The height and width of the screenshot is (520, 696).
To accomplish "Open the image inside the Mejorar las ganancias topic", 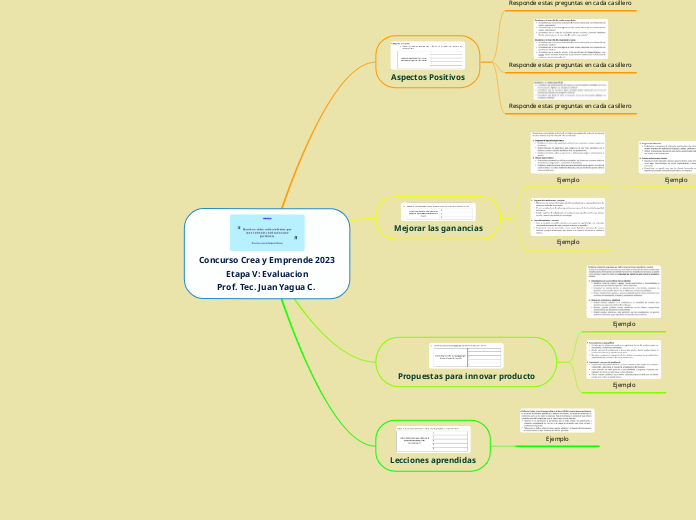I will click(438, 211).
